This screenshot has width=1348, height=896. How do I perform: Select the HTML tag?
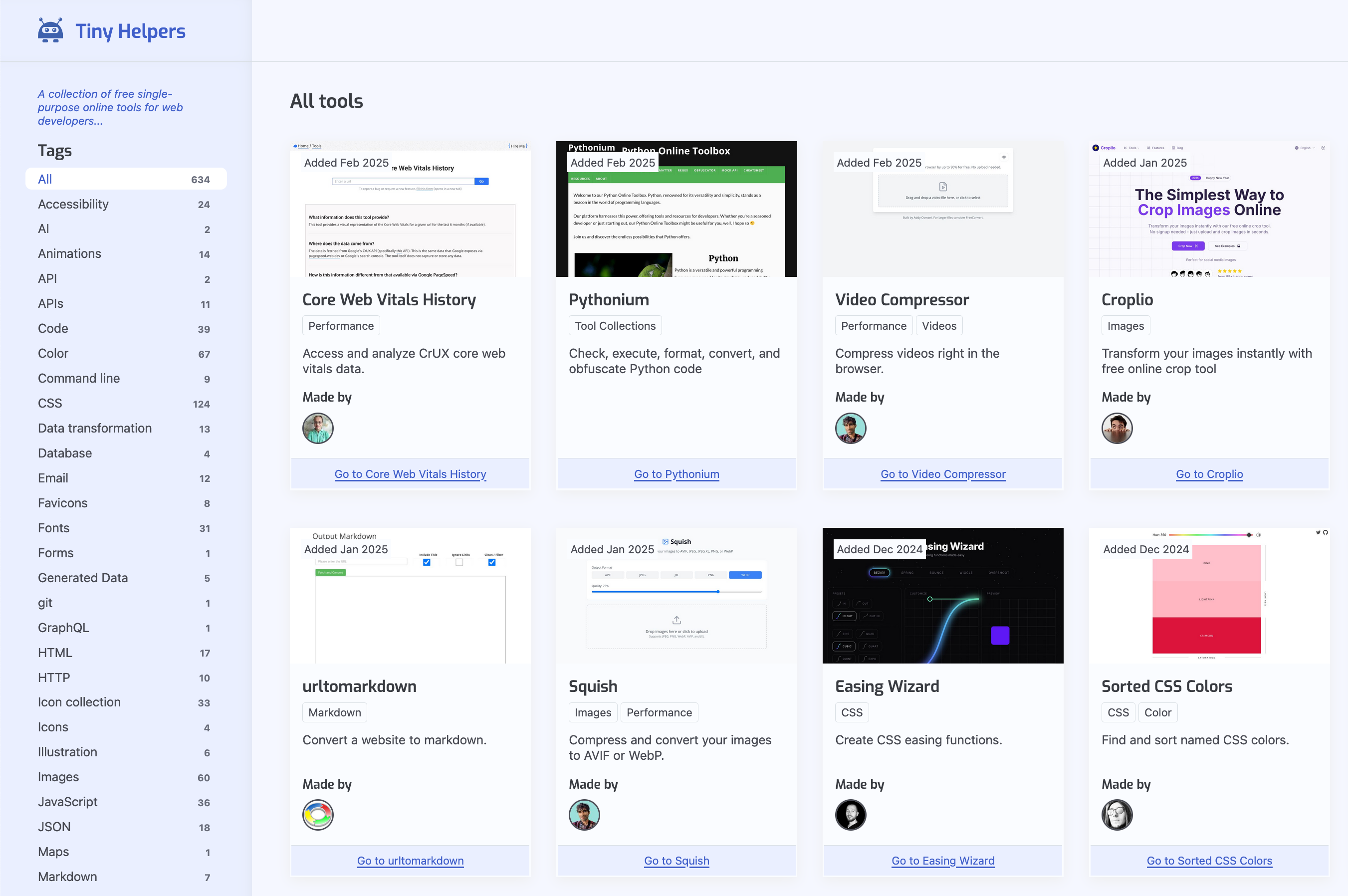[126, 653]
